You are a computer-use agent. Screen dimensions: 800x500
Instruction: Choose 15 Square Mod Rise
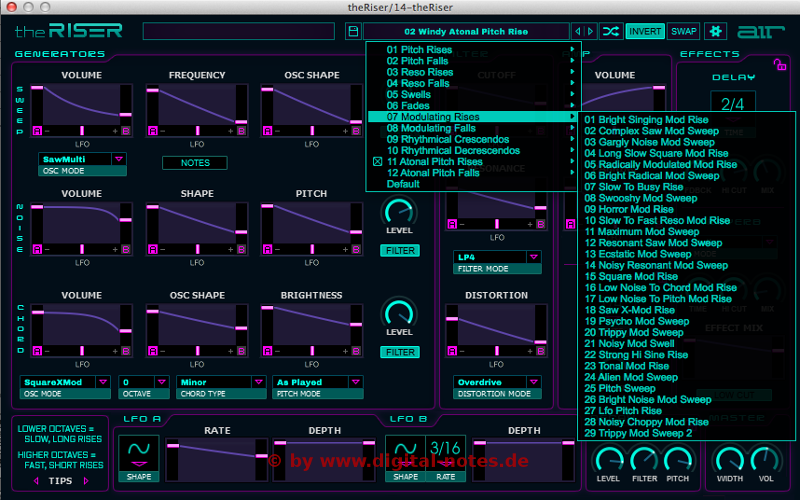pos(631,277)
